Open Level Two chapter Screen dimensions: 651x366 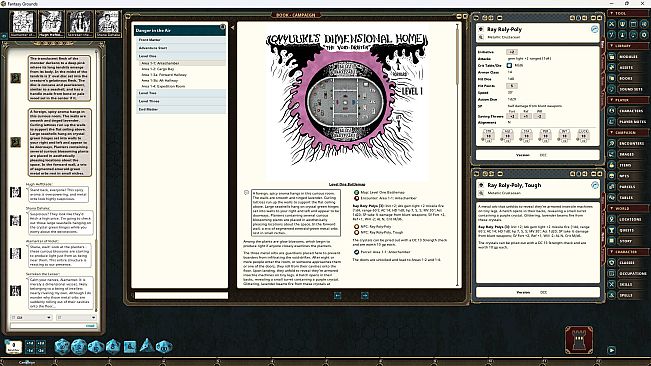tap(181, 93)
